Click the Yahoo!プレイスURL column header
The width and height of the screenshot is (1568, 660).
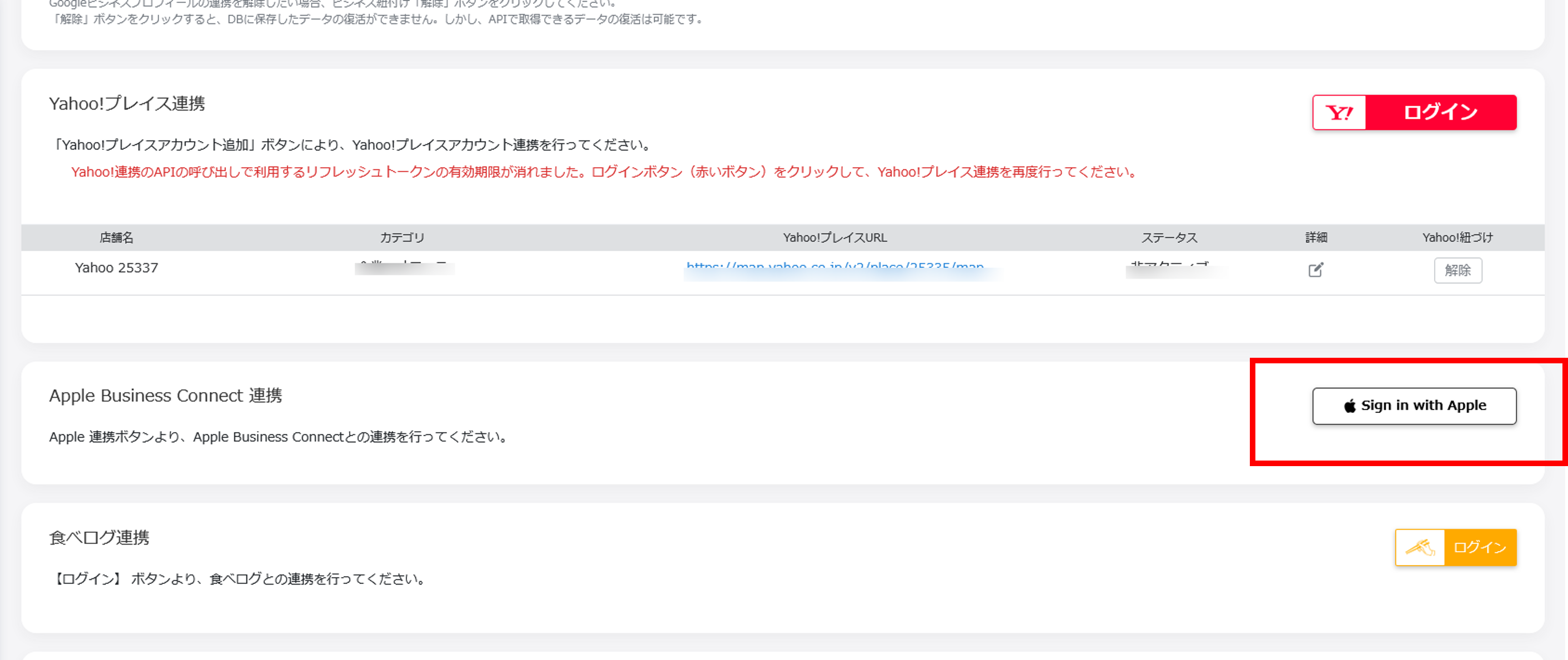click(x=835, y=237)
